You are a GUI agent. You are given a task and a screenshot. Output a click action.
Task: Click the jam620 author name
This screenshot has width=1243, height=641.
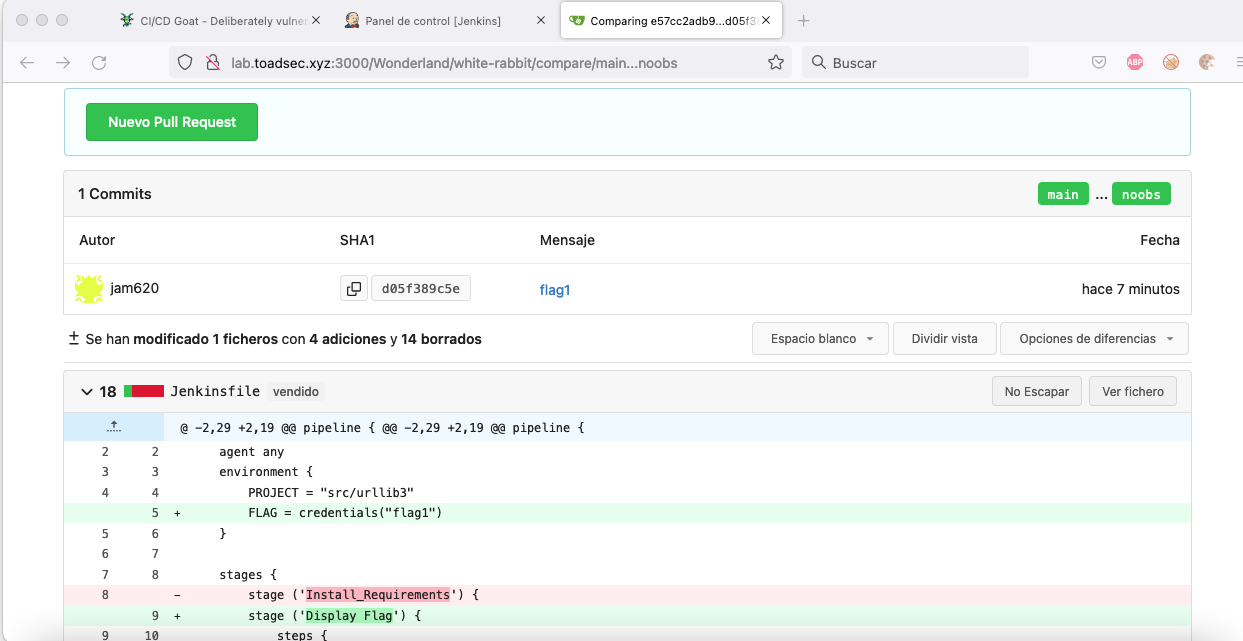point(135,289)
